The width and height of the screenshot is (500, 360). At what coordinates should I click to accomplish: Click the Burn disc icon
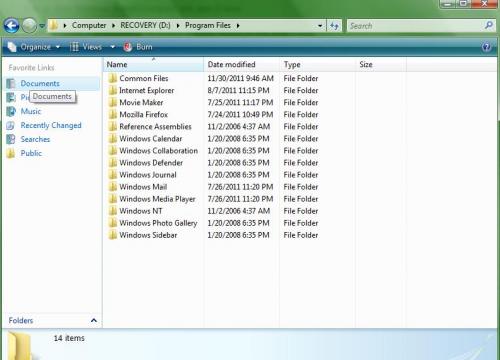tap(128, 47)
